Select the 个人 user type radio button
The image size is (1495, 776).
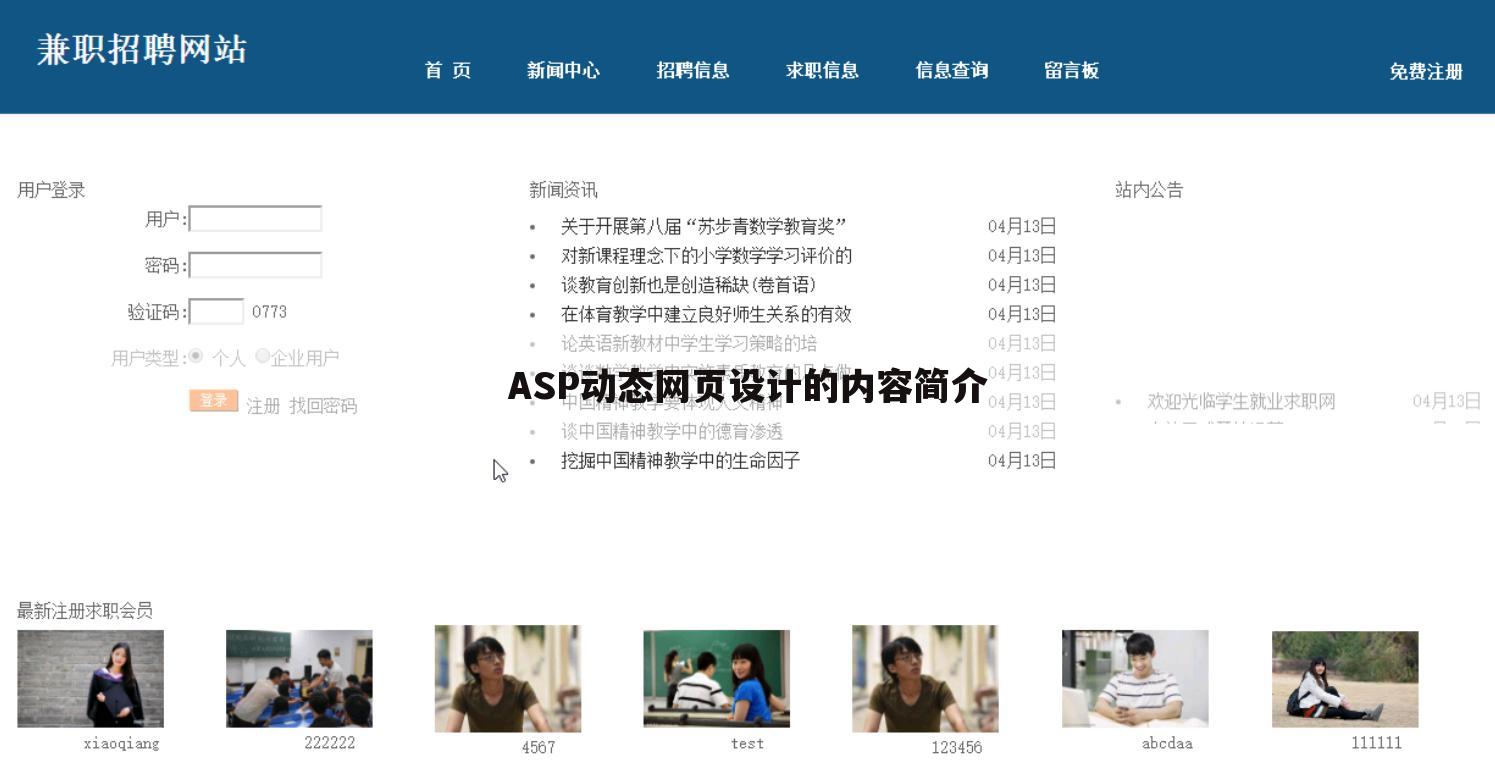[x=198, y=356]
